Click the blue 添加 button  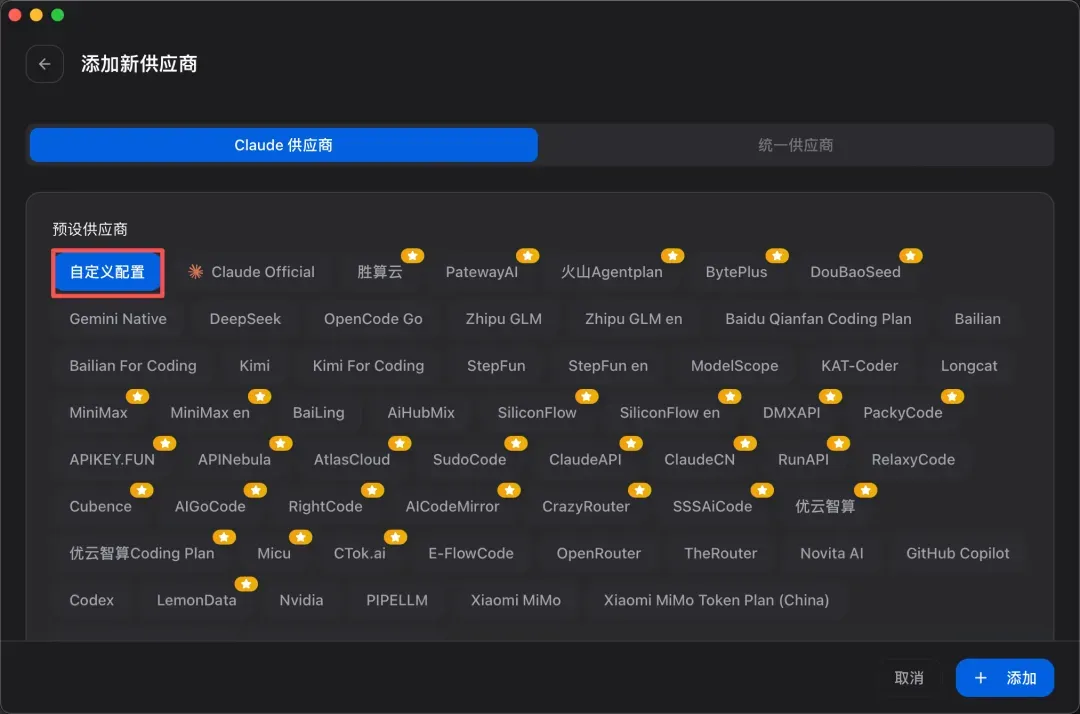pos(1005,678)
